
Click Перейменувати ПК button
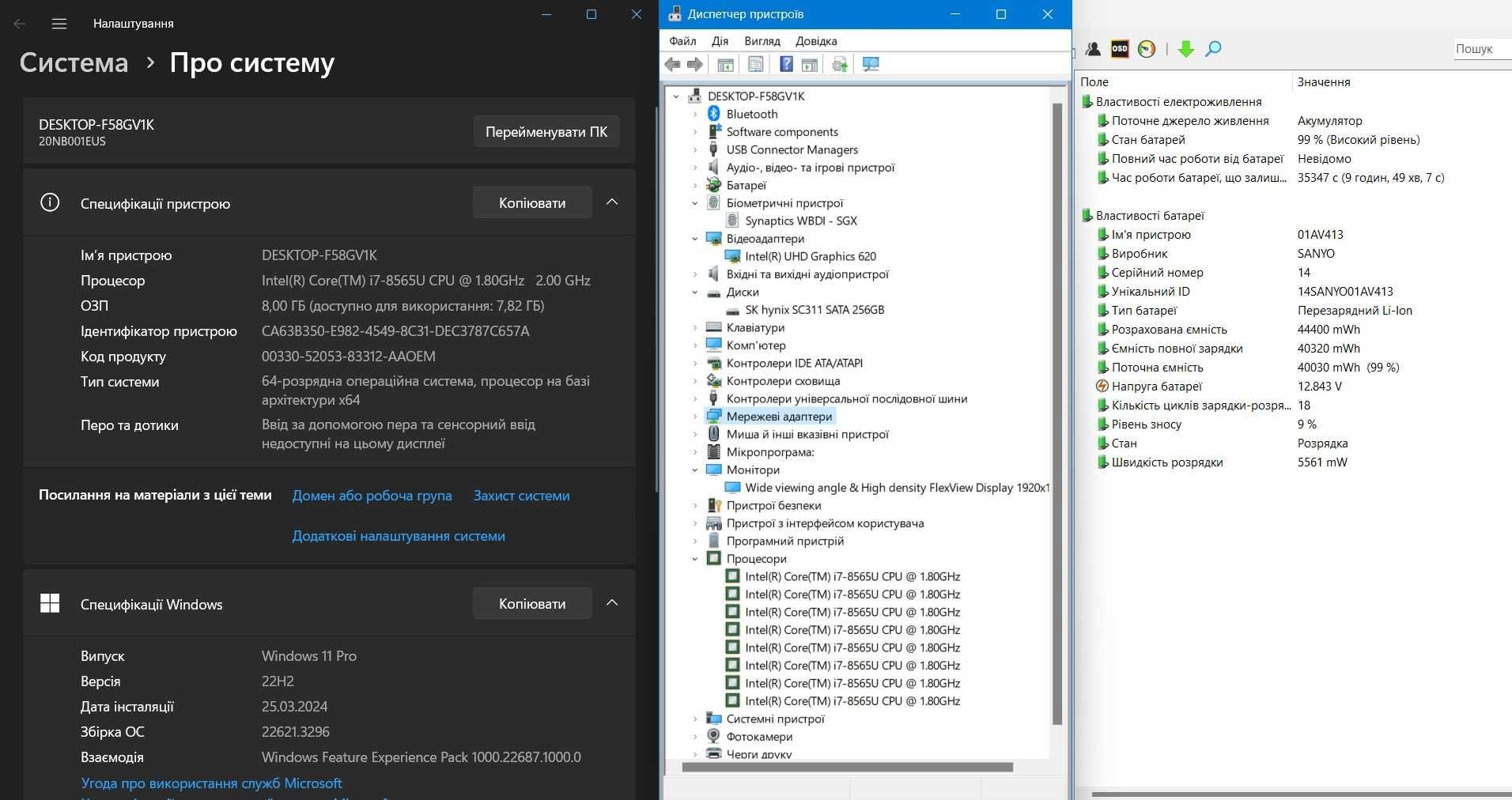coord(546,132)
